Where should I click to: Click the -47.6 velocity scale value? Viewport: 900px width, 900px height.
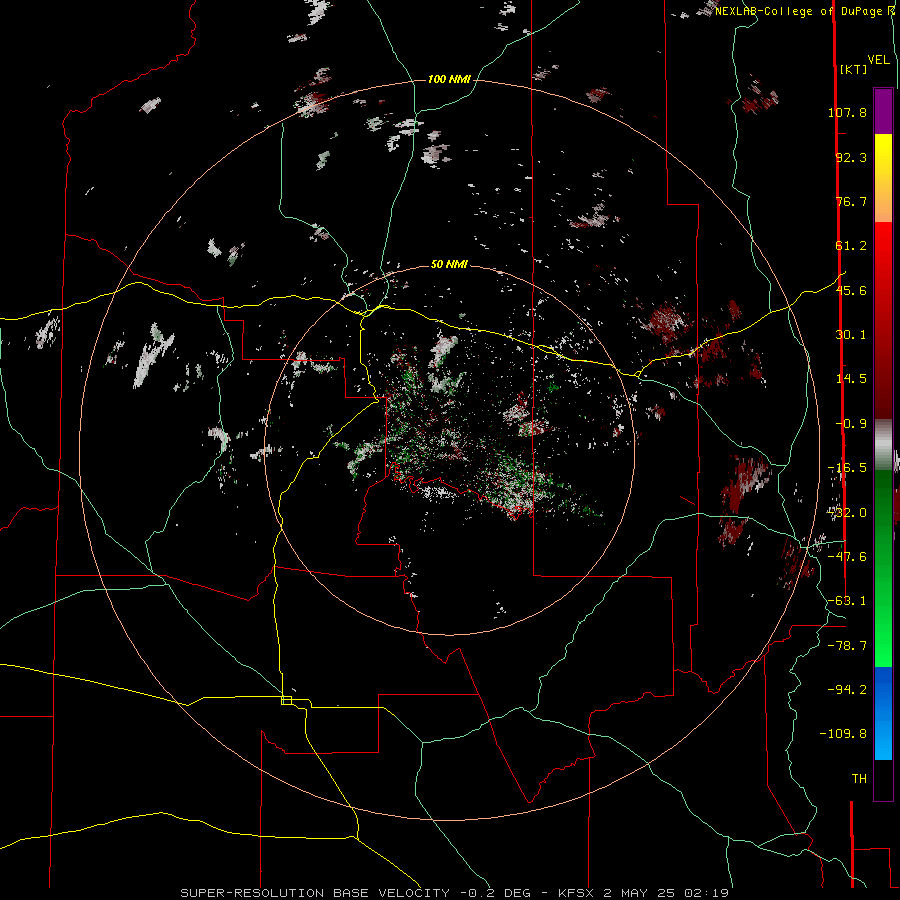tap(847, 557)
